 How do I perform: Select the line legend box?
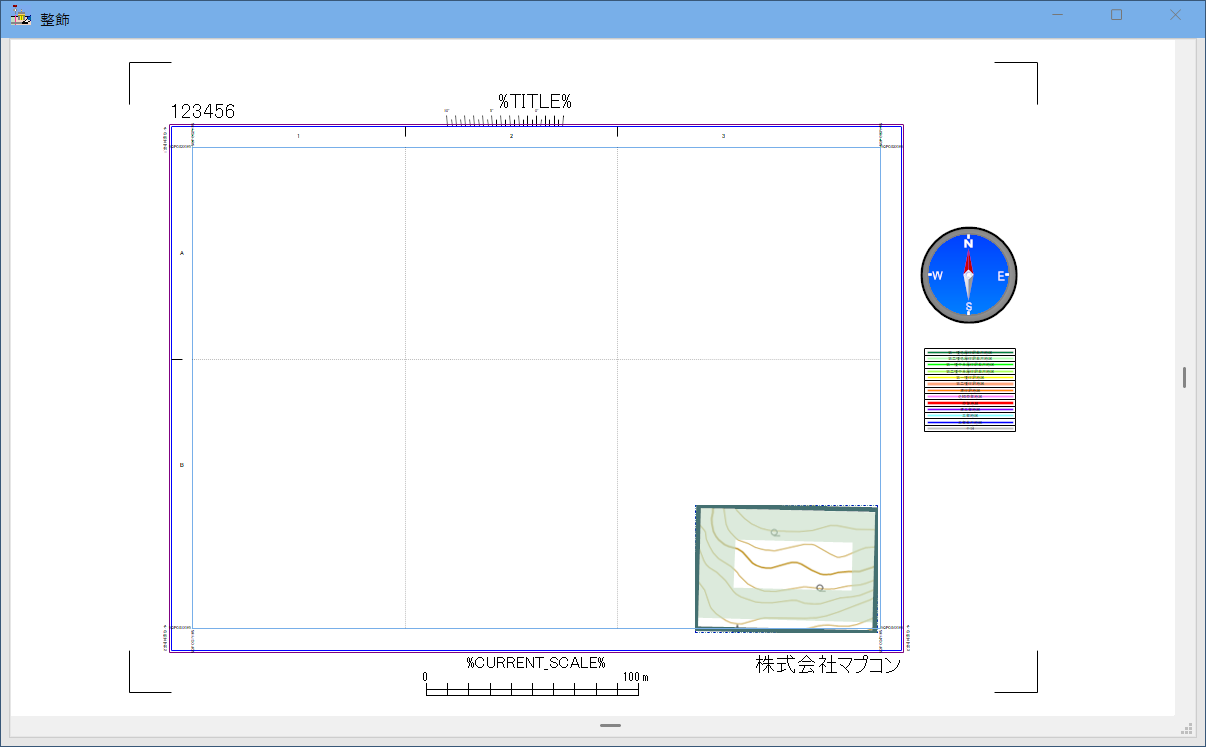(x=969, y=390)
